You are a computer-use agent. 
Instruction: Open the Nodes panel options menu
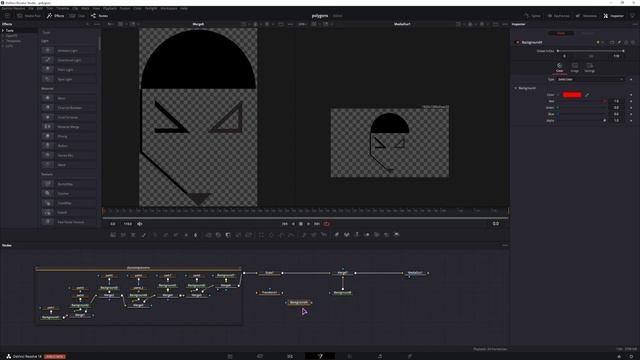point(505,245)
